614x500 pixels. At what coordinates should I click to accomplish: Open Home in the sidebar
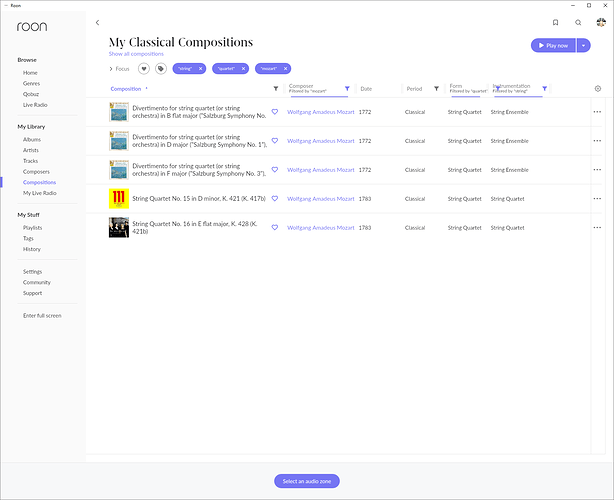click(30, 73)
